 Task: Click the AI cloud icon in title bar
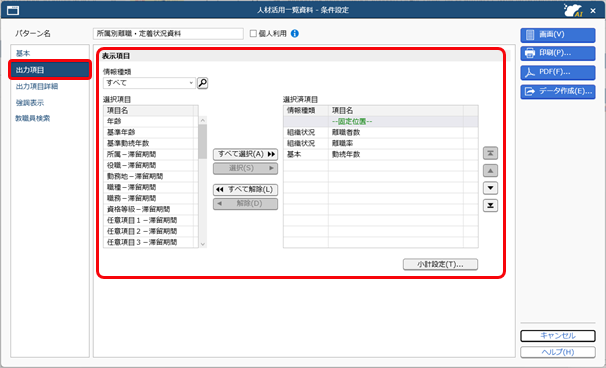pyautogui.click(x=573, y=10)
